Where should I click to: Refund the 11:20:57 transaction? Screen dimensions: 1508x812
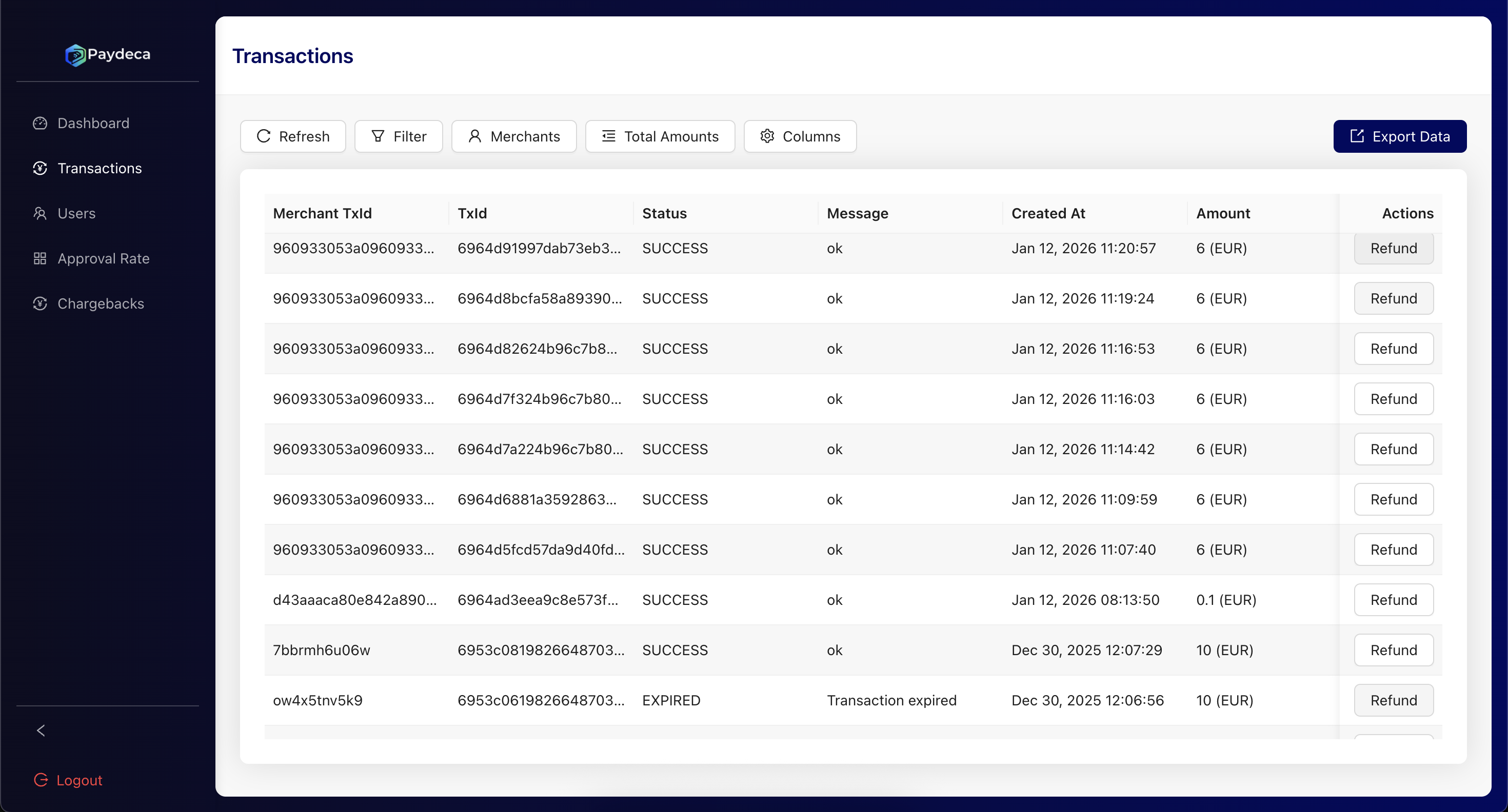(x=1393, y=248)
